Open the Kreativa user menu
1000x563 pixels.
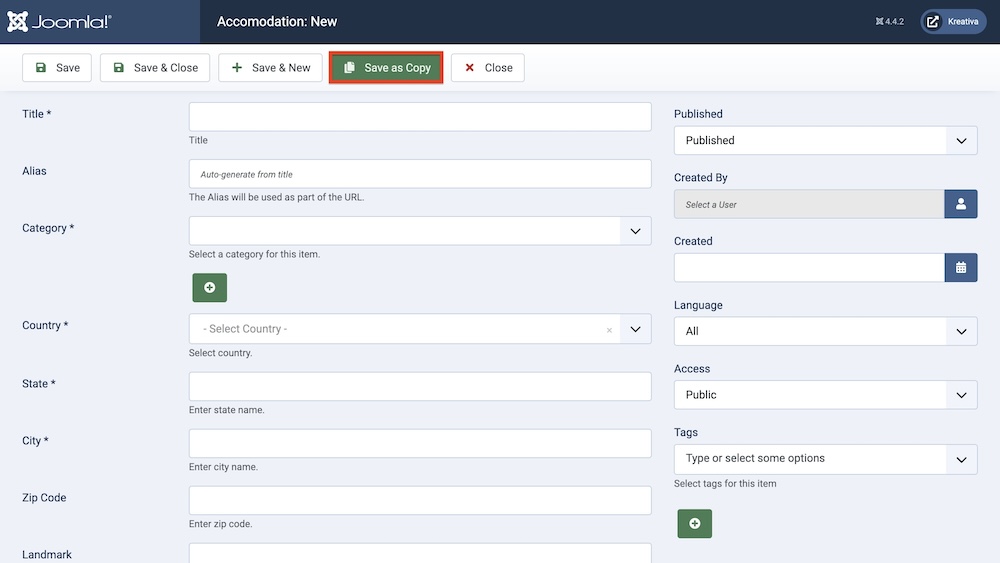point(953,21)
